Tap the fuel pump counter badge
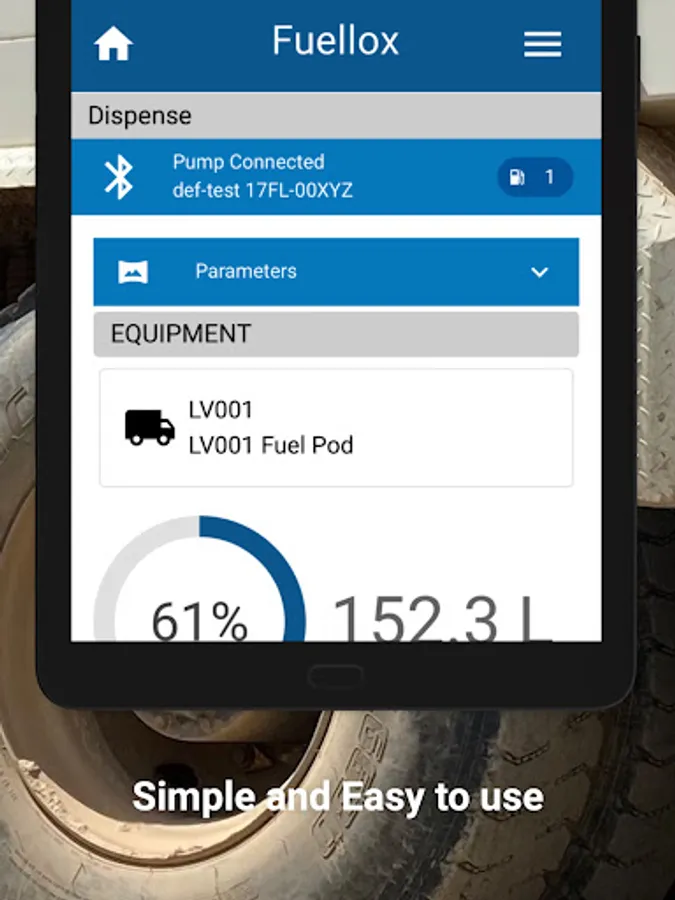This screenshot has width=675, height=900. 535,177
